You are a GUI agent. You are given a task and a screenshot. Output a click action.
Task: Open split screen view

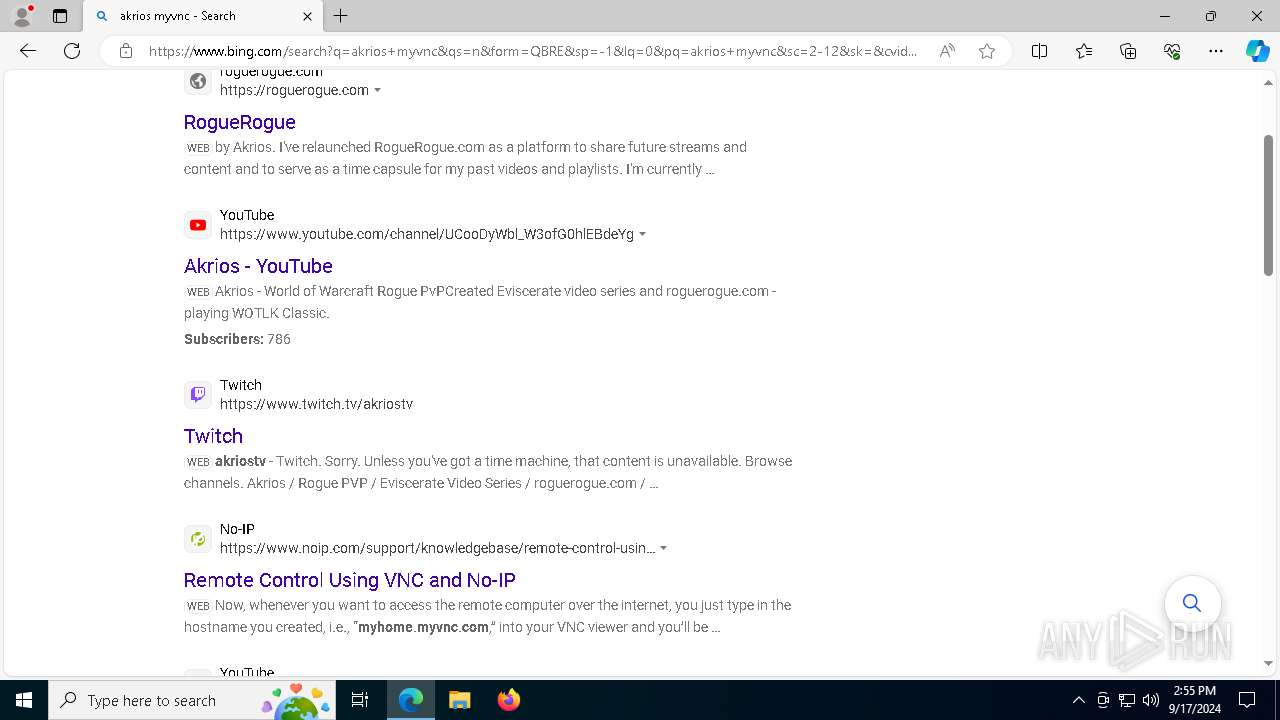click(1040, 51)
